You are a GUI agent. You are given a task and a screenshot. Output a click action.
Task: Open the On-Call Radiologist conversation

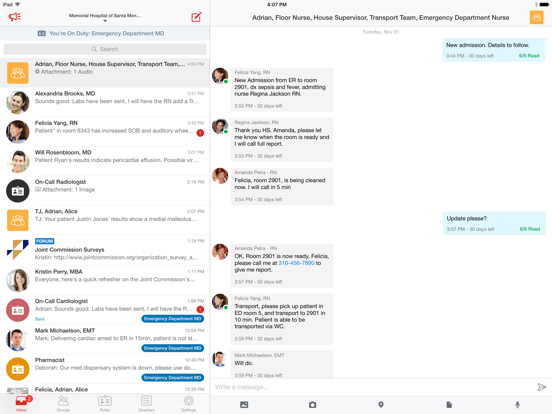(x=105, y=190)
